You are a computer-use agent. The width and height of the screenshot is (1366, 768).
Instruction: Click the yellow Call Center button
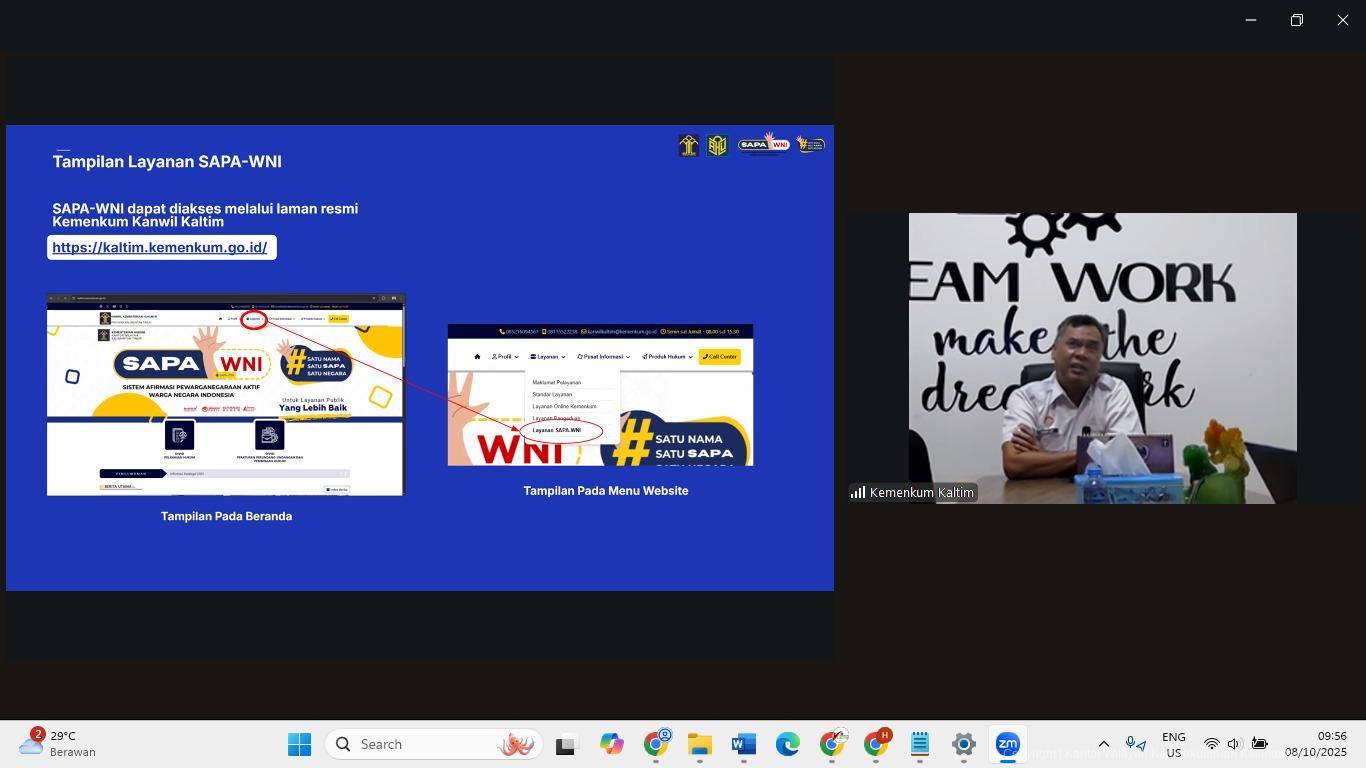tap(719, 357)
